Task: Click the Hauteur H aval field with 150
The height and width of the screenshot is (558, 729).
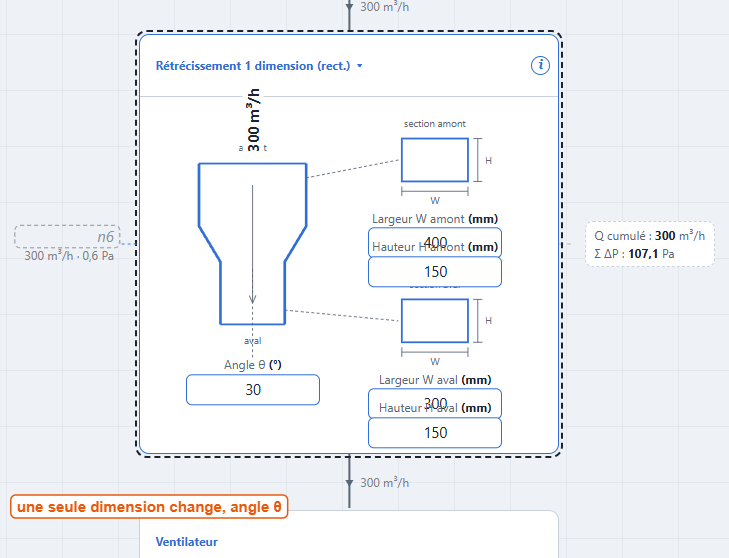Action: coord(435,433)
